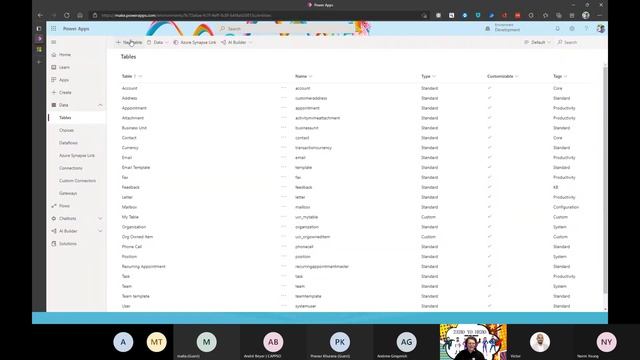Viewport: 640px width, 360px height.
Task: Open more options for Mailbox row
Action: coord(284,207)
